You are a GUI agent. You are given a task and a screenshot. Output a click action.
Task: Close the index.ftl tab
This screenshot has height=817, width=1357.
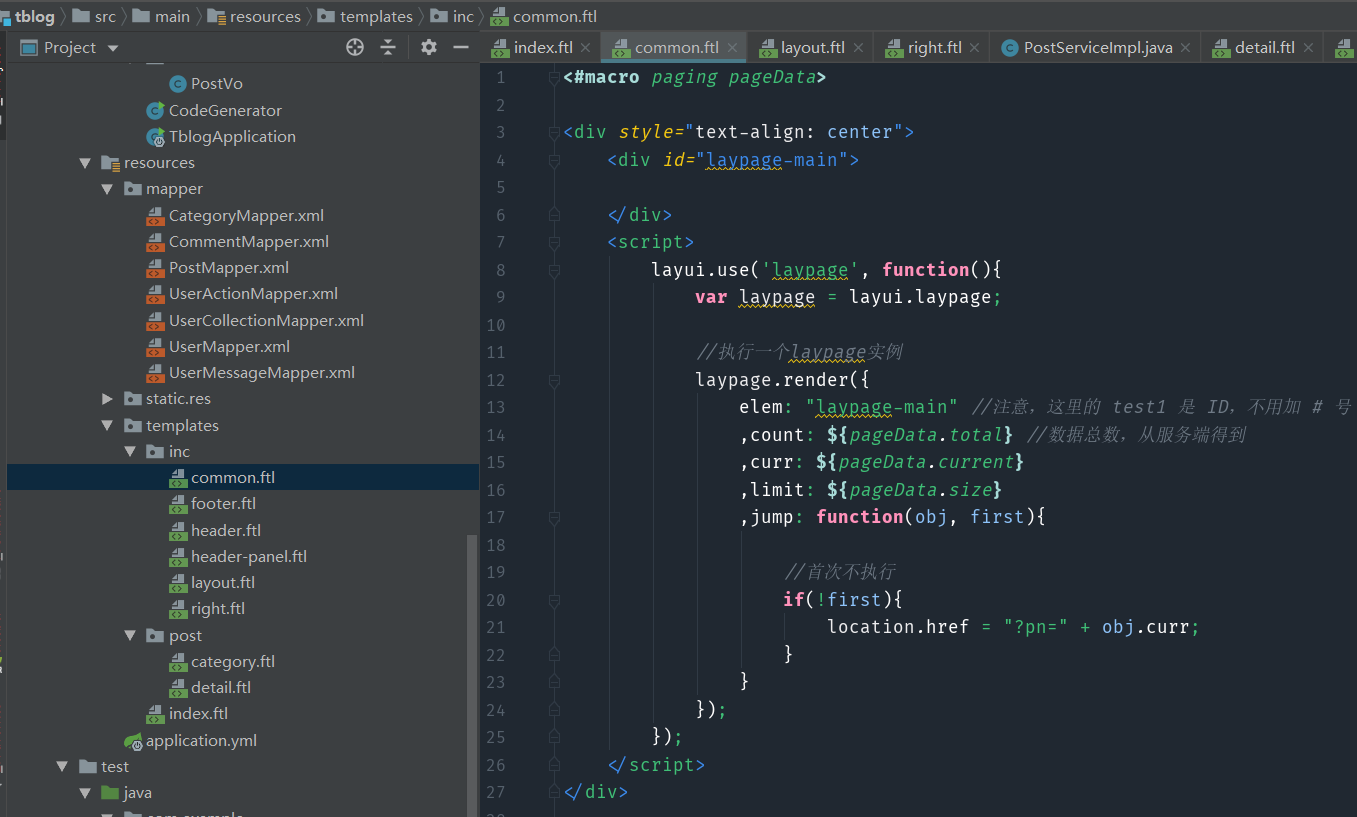tap(586, 47)
